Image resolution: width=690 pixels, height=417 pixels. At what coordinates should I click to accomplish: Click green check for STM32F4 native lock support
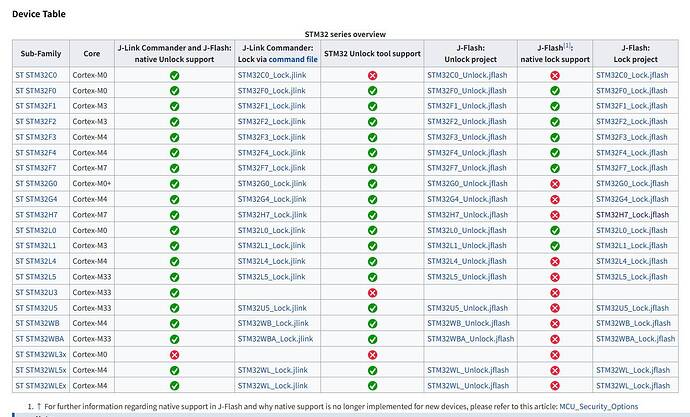555,153
